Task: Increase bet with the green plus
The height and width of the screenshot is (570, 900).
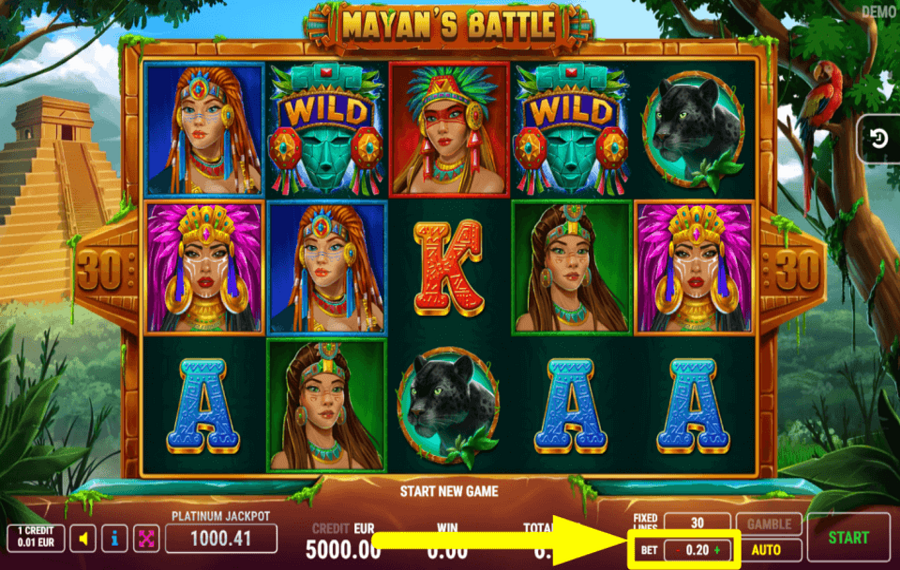Action: (x=717, y=550)
